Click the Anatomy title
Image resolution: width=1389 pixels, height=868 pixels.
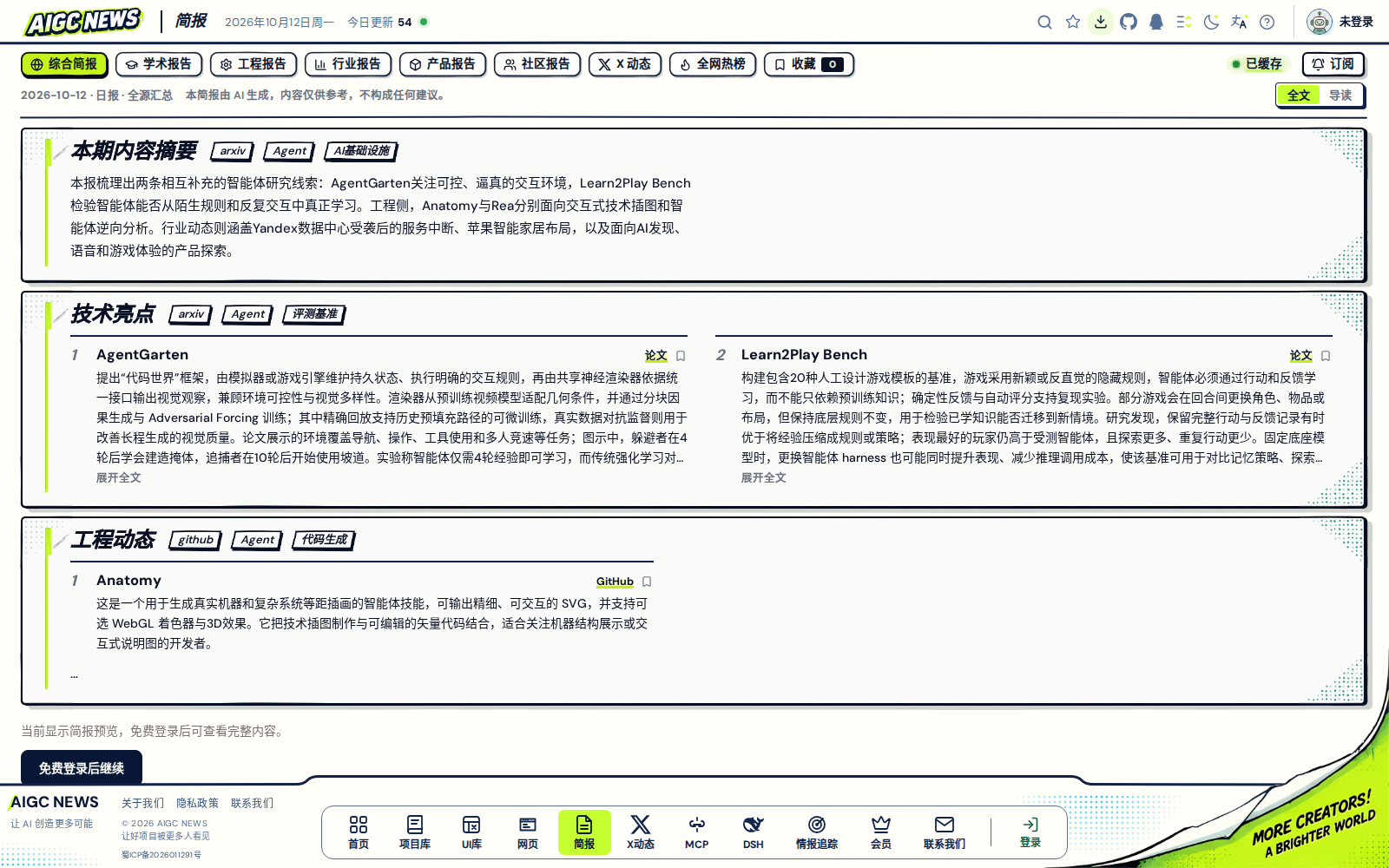pos(128,581)
